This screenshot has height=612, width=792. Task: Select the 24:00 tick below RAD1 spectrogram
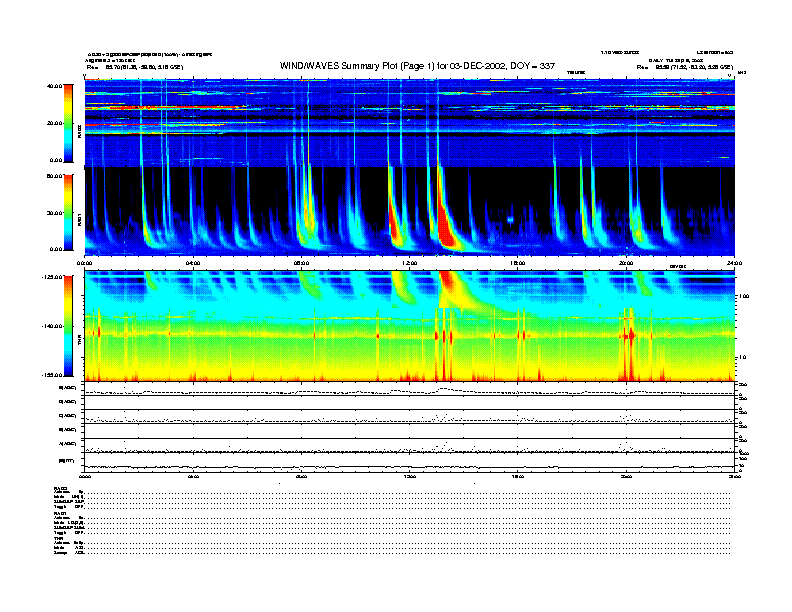pyautogui.click(x=733, y=262)
